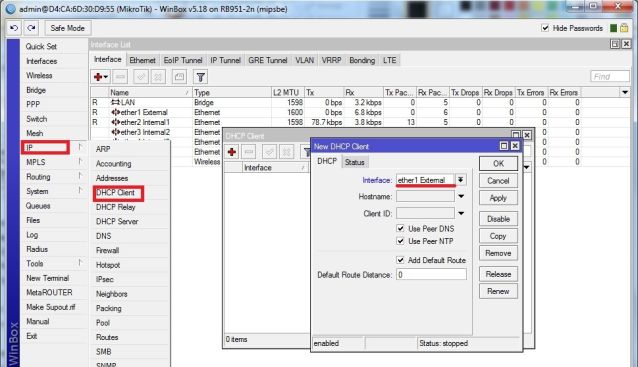Image resolution: width=638 pixels, height=367 pixels.
Task: Click the padlock icon near Hide Passwords
Action: [x=624, y=28]
